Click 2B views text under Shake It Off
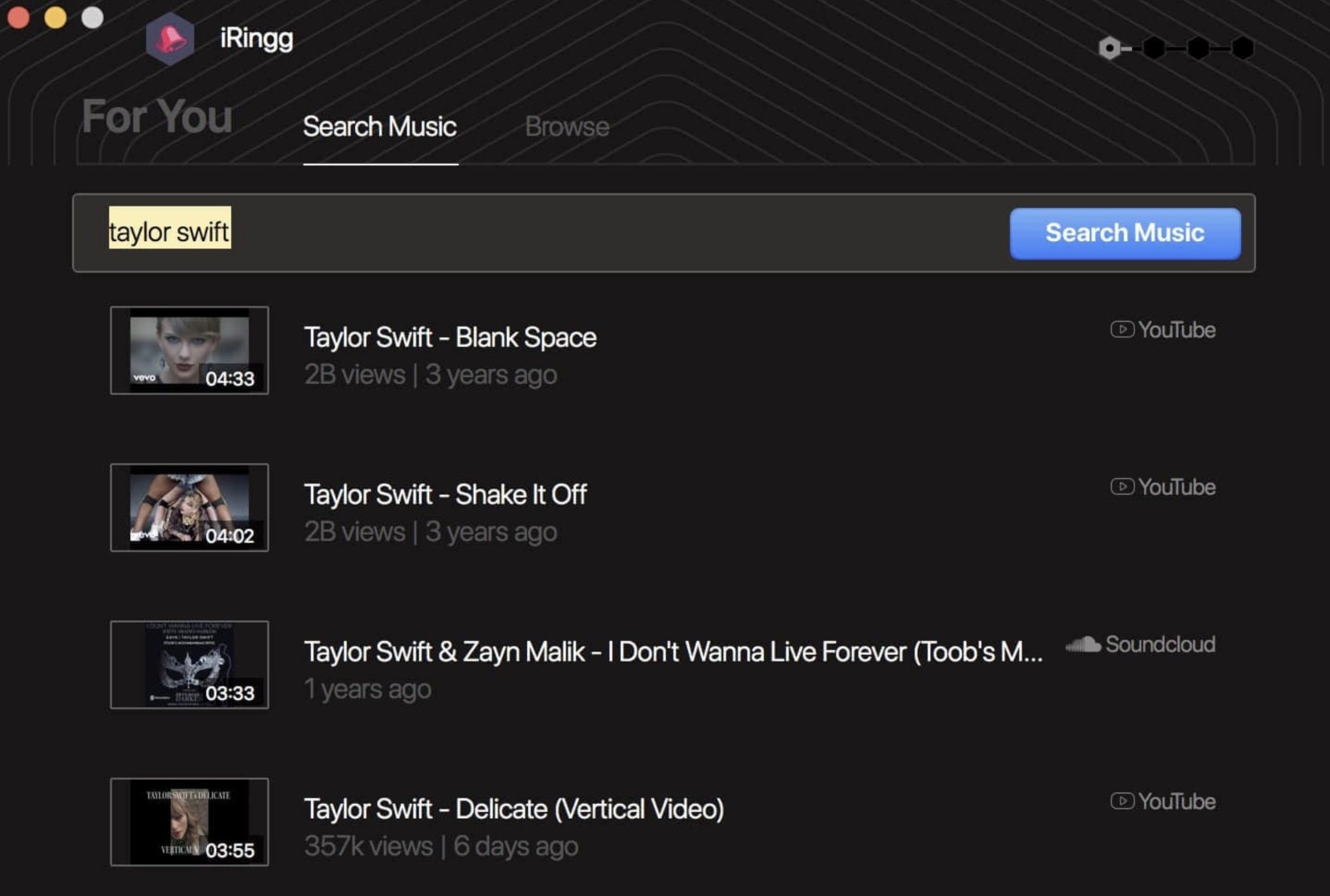 (355, 532)
